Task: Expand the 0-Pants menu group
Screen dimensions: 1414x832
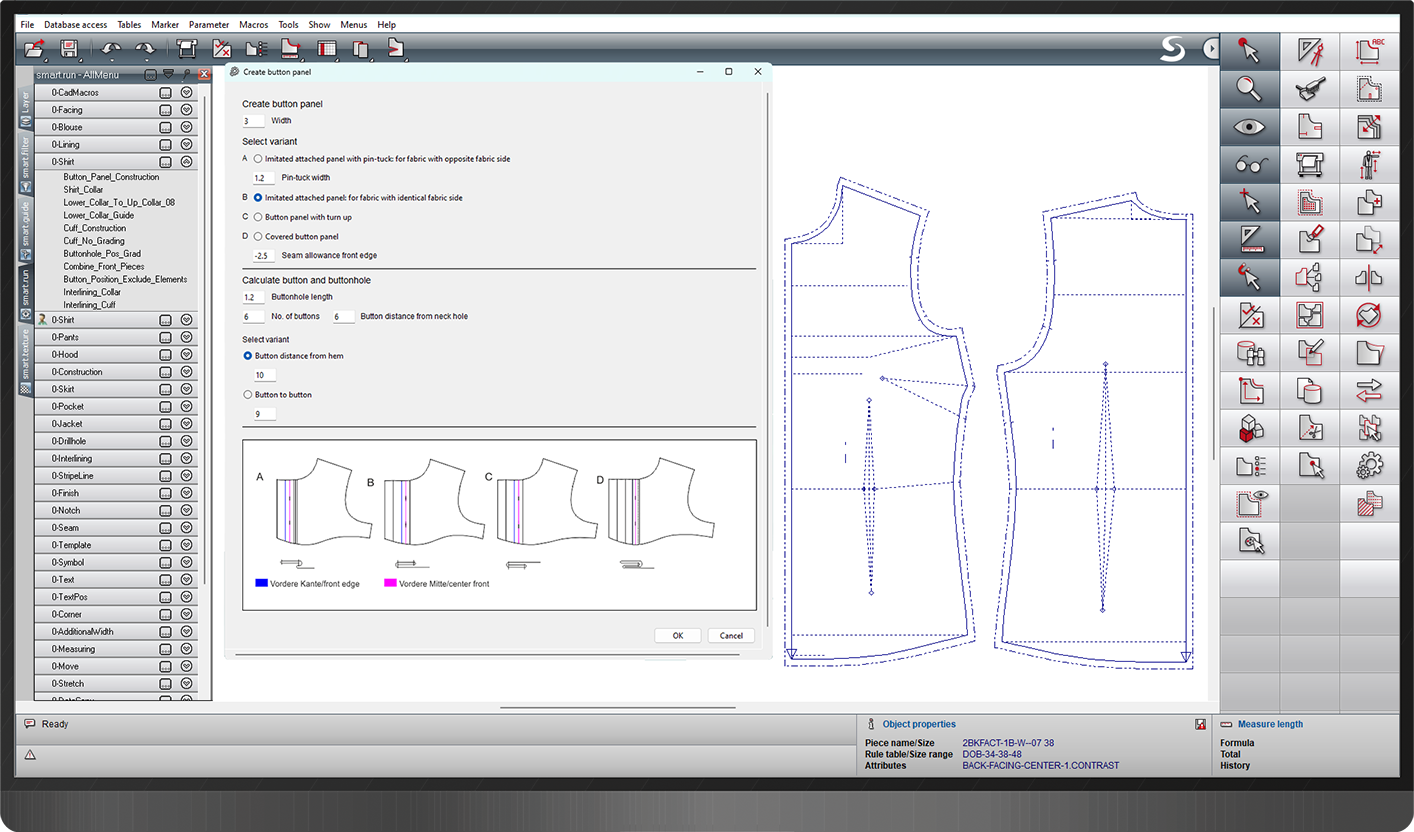Action: pos(186,337)
